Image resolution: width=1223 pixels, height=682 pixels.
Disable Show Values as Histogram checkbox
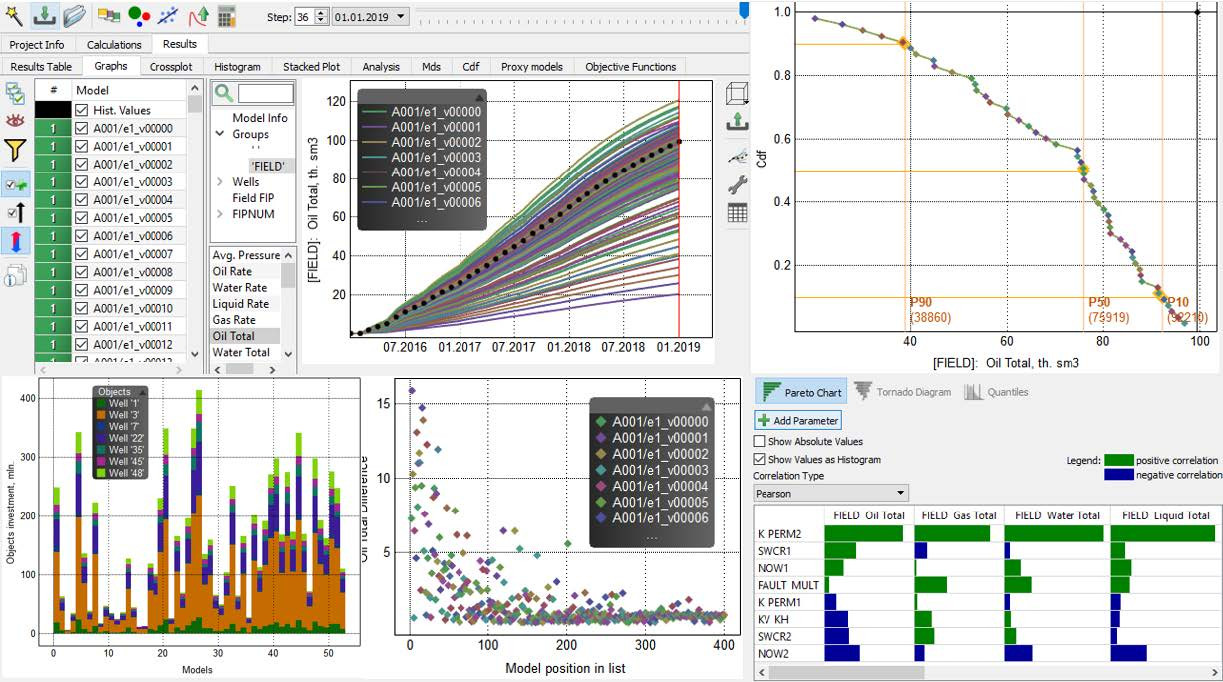[x=760, y=459]
